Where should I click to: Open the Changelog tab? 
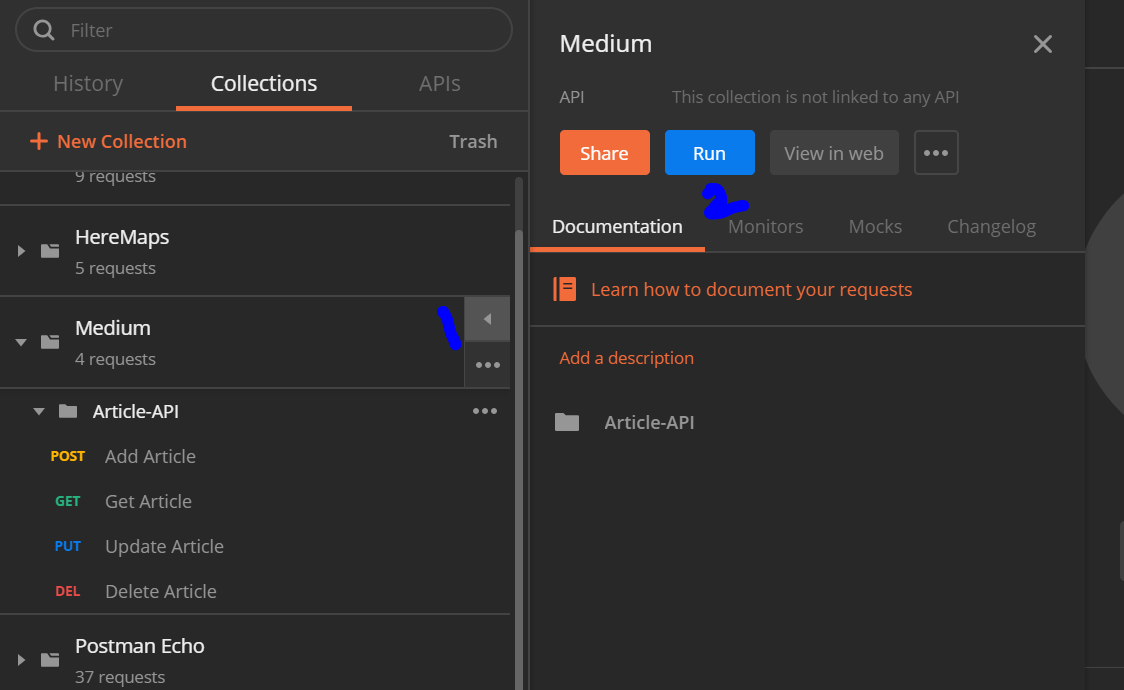point(991,226)
